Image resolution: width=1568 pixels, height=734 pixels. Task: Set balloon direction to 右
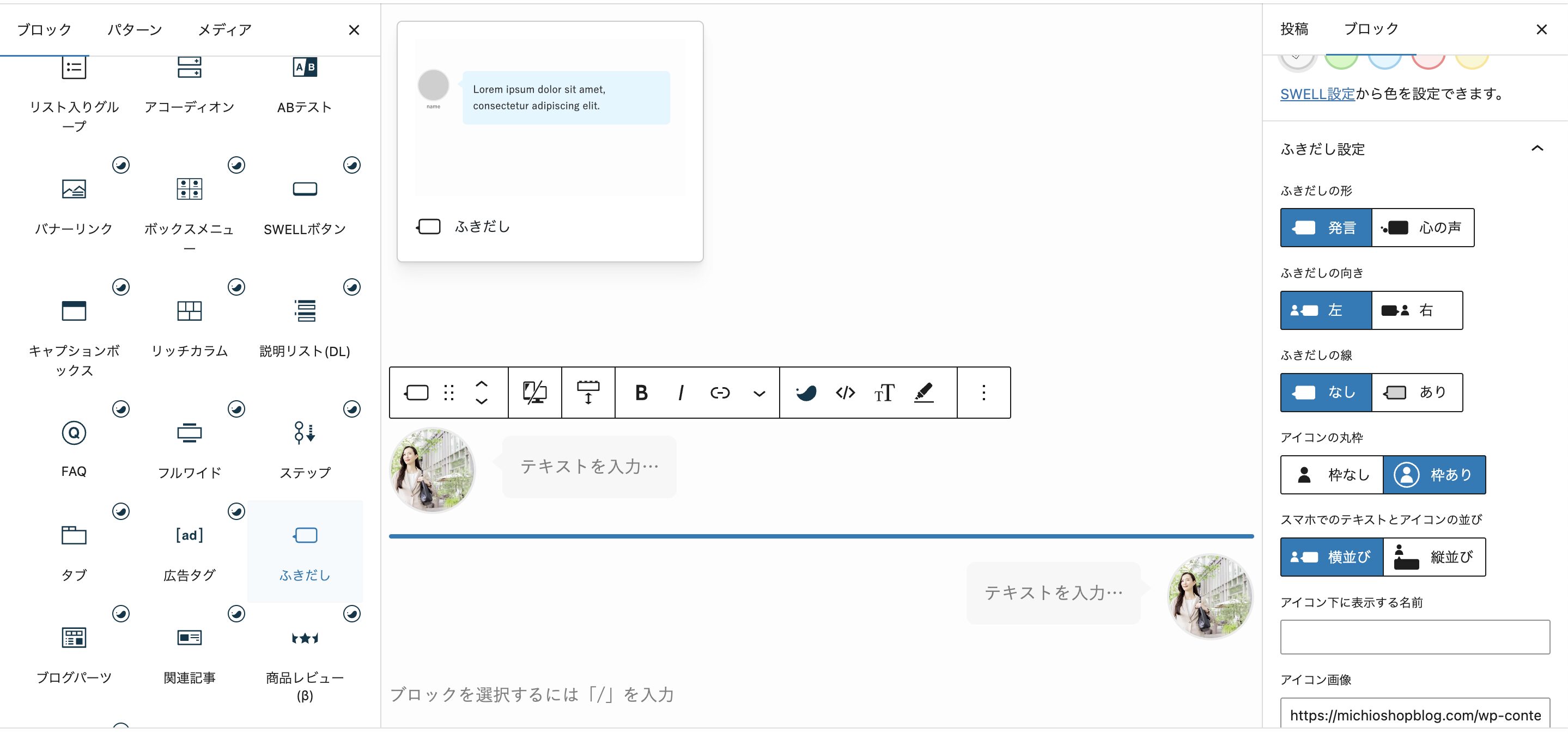(x=1417, y=310)
